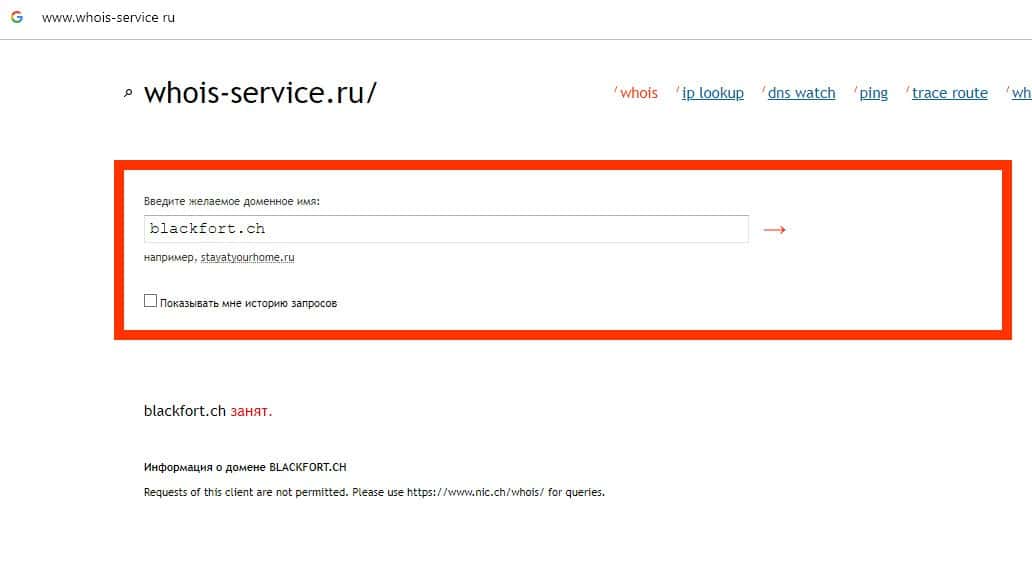The height and width of the screenshot is (577, 1032).
Task: Switch to the dns watch page
Action: tap(801, 93)
